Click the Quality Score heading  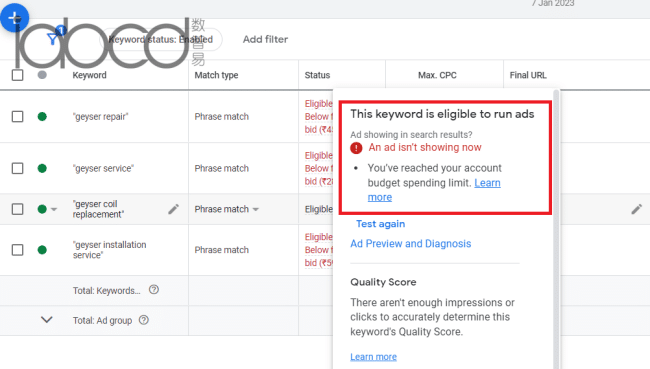(x=383, y=282)
